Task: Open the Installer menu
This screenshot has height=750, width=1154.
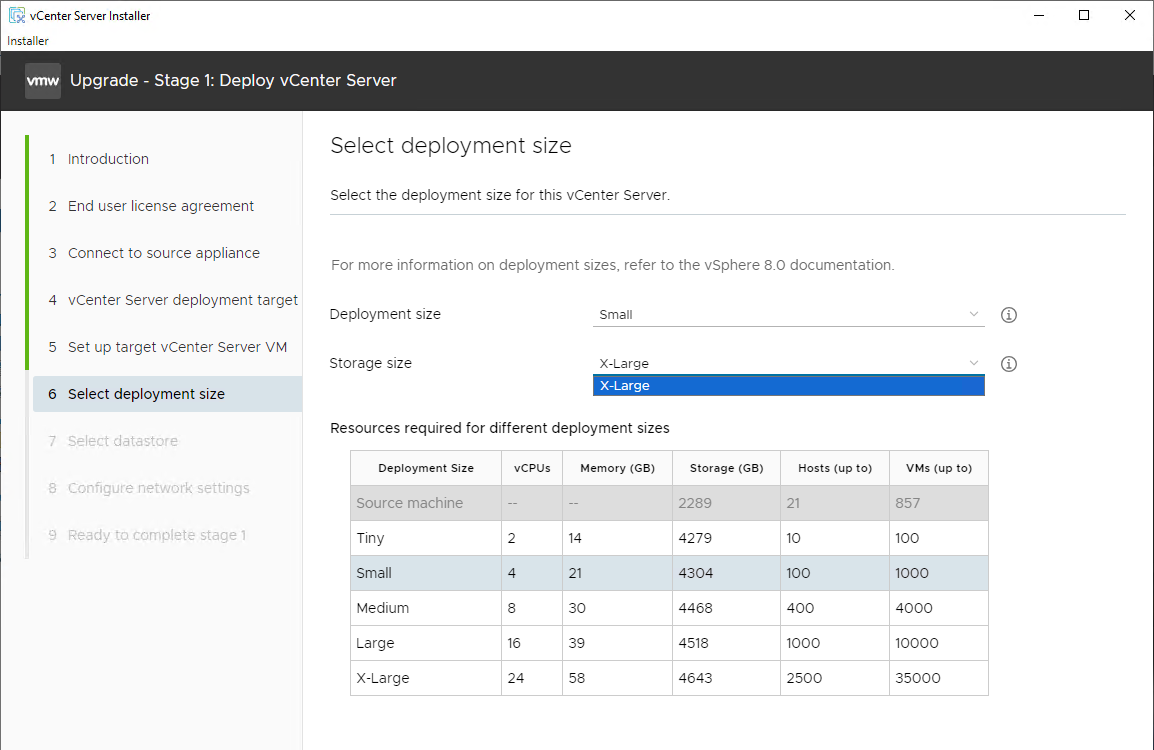Action: point(28,41)
